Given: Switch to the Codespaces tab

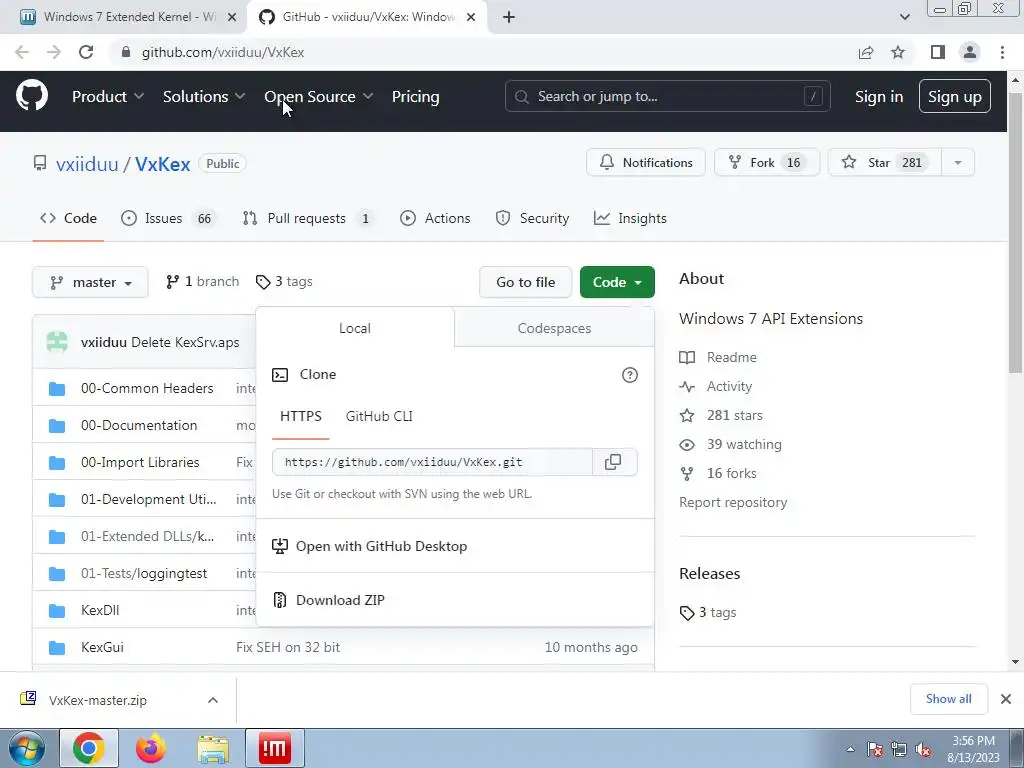Looking at the screenshot, I should [554, 328].
